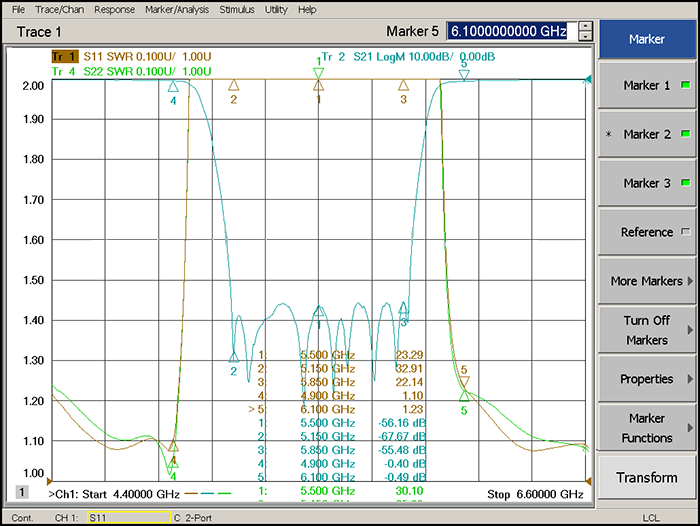Viewport: 700px width, 526px height.
Task: Expand marker Properties submenu
Action: pos(647,379)
